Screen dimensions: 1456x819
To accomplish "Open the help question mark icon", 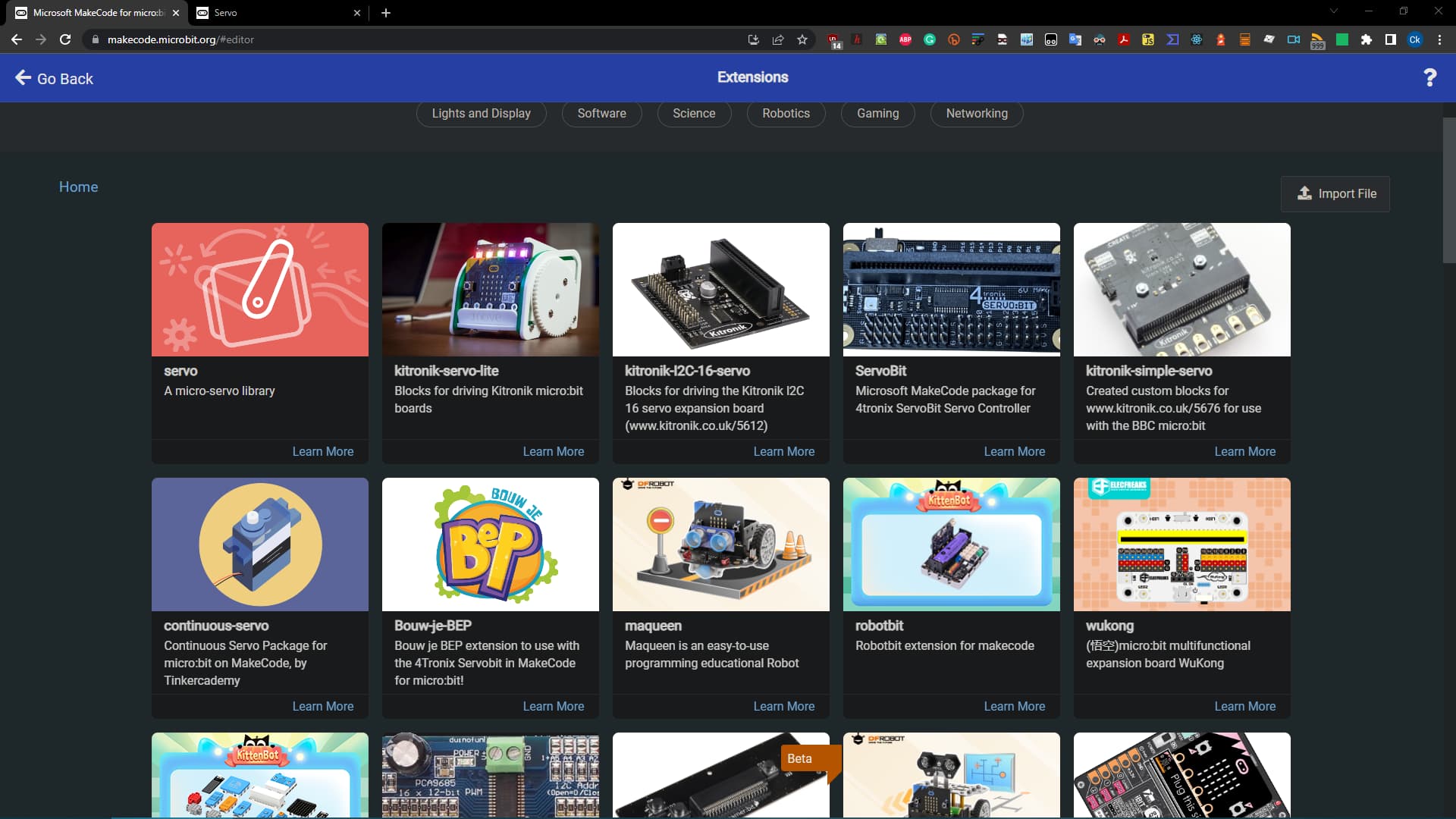I will (x=1429, y=77).
